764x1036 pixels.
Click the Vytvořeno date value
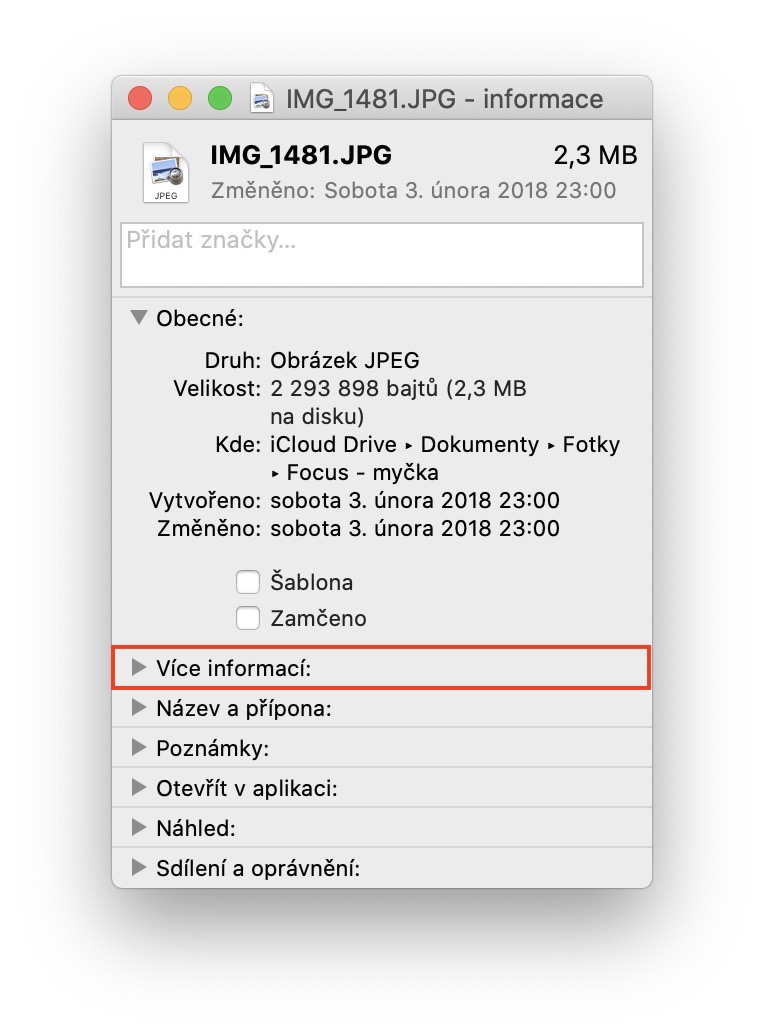coord(415,500)
